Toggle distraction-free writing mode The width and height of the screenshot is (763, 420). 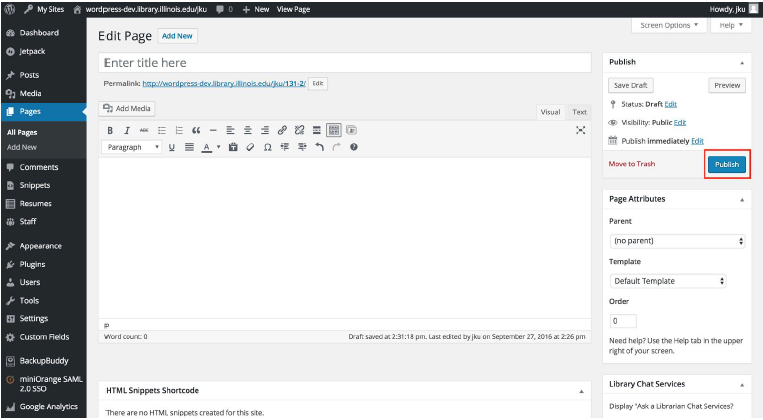click(x=580, y=130)
